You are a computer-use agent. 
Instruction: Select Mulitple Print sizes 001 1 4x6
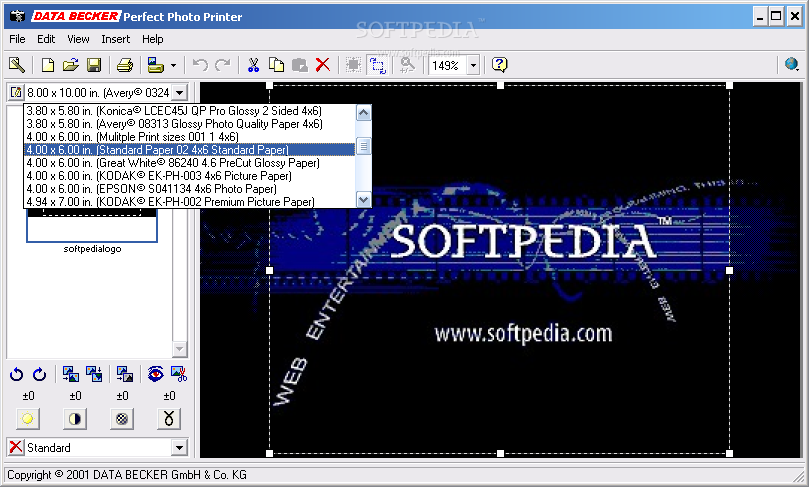click(x=190, y=137)
